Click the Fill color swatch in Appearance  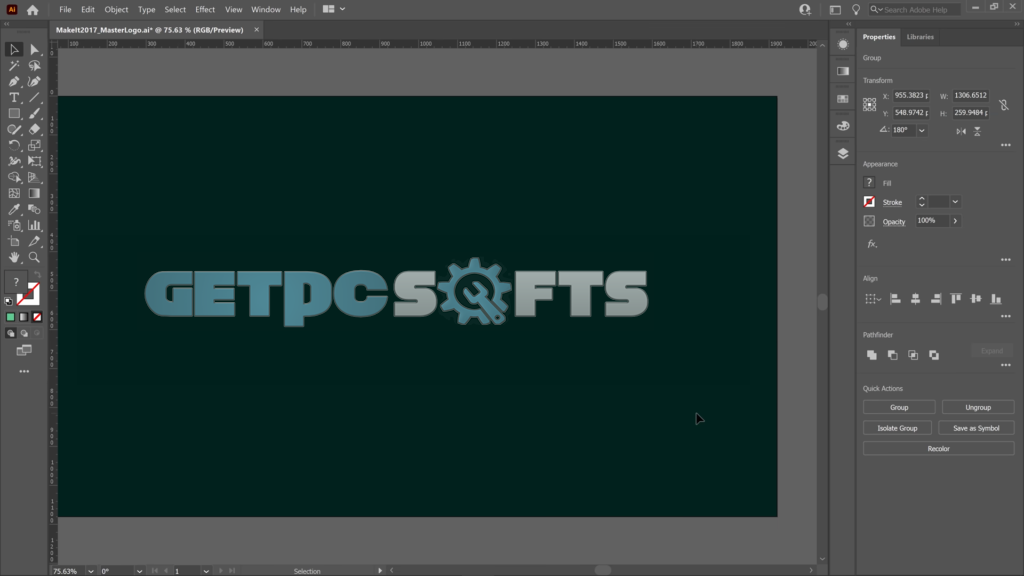tap(869, 183)
